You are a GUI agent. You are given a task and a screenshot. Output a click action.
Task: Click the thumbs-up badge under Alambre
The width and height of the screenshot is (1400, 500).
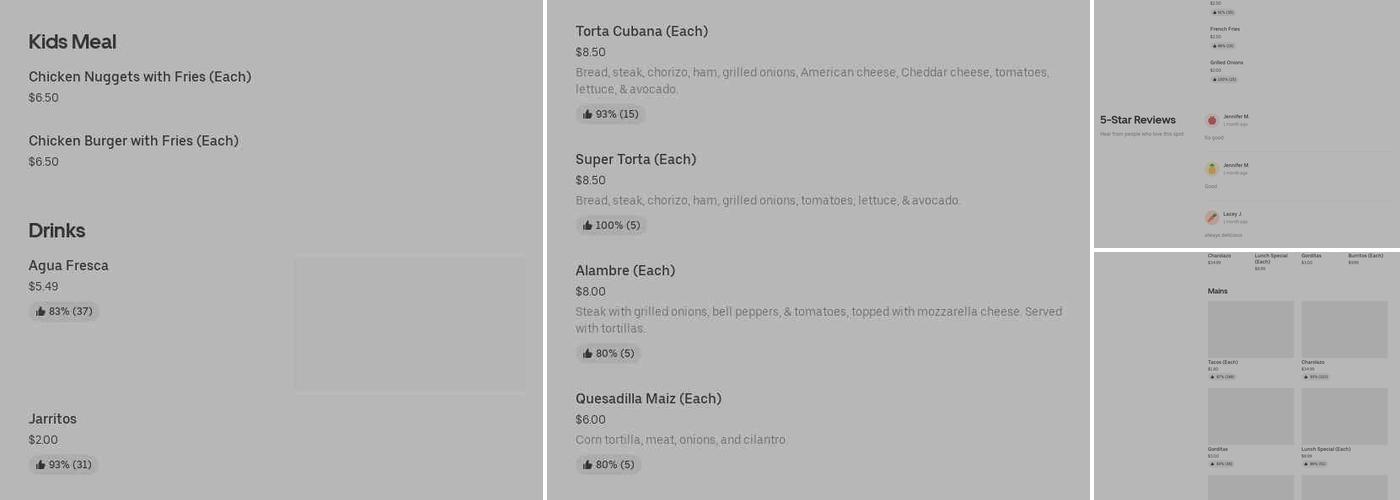click(x=608, y=354)
